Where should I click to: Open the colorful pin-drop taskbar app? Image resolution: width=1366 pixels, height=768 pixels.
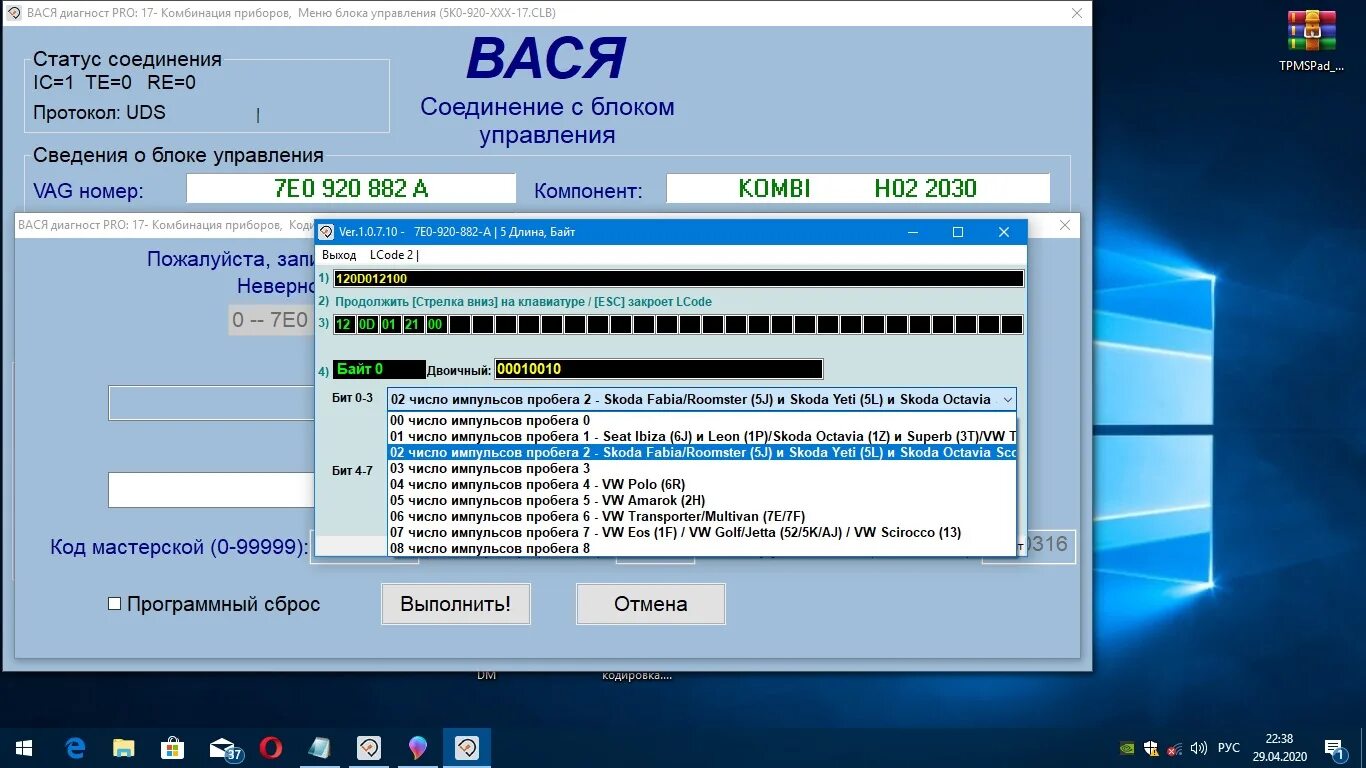418,748
